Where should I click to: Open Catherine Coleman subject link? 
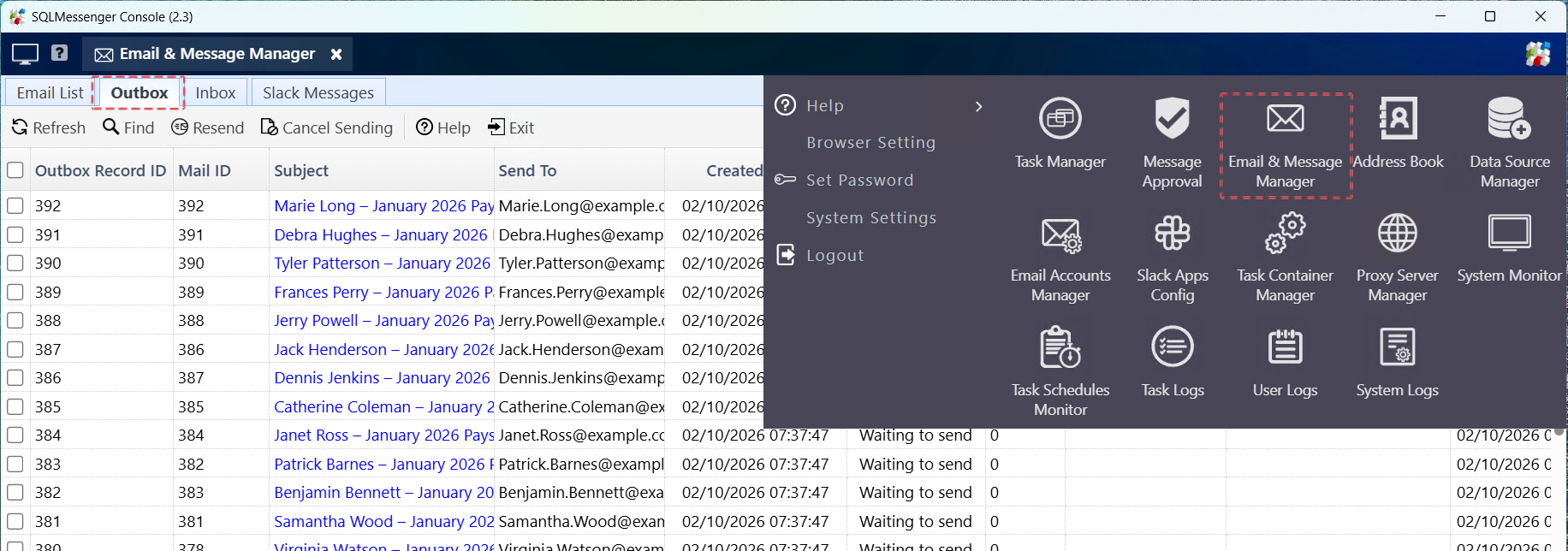[x=383, y=406]
